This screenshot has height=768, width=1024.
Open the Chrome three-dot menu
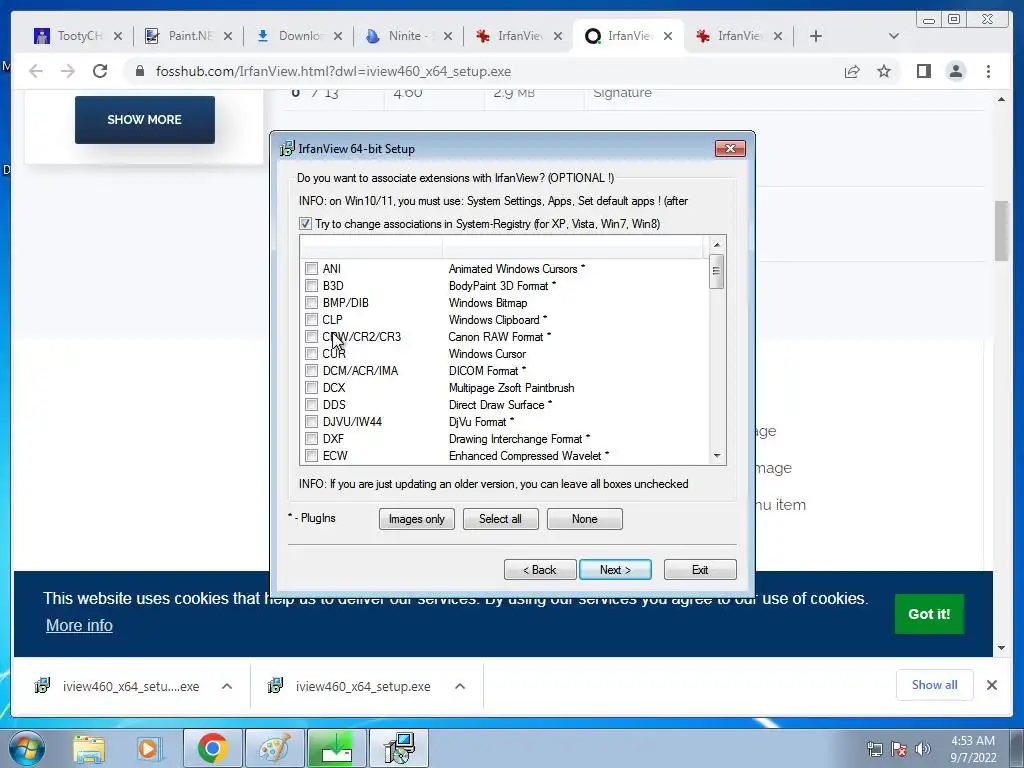988,71
